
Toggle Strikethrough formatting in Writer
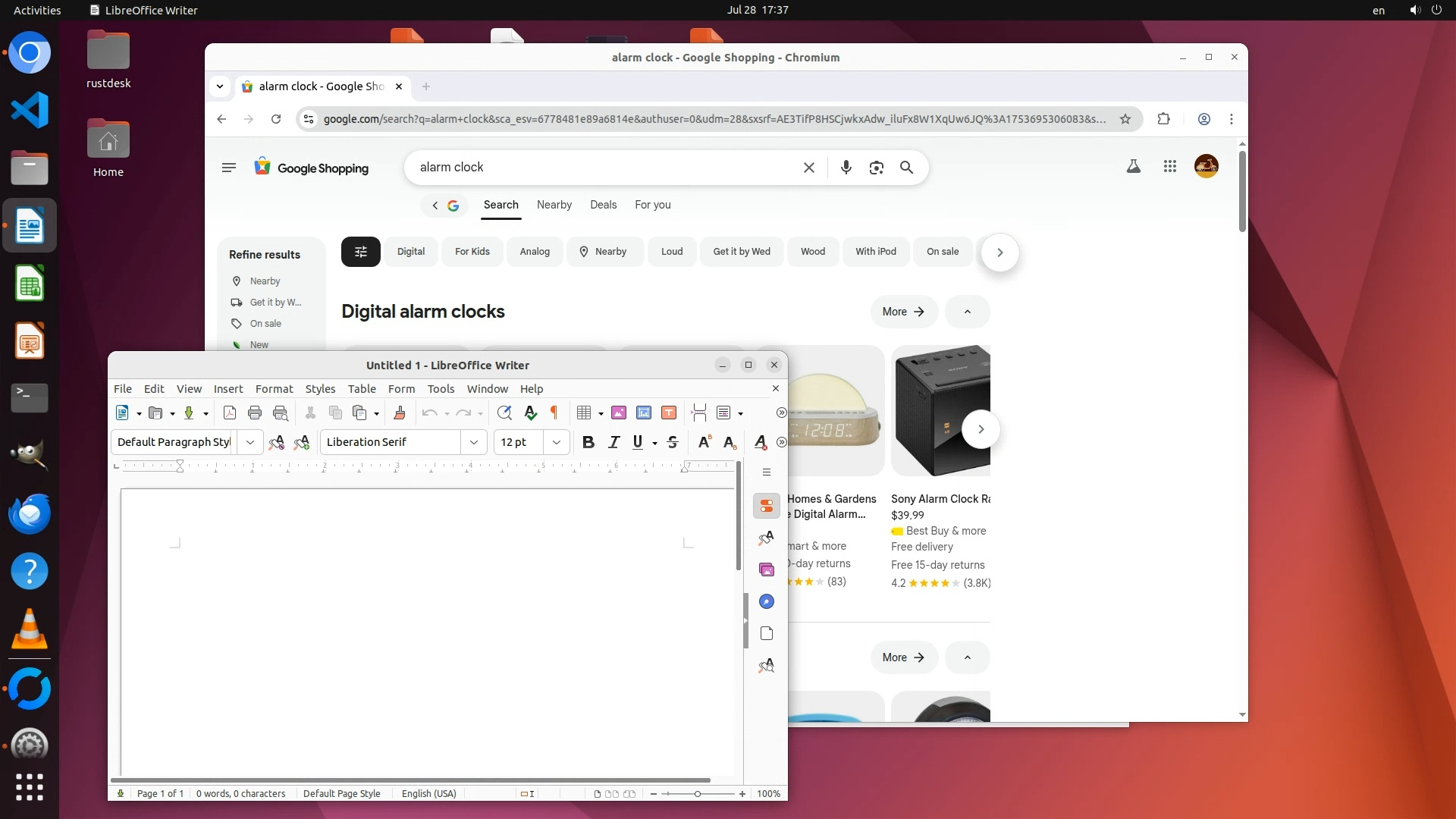tap(672, 442)
